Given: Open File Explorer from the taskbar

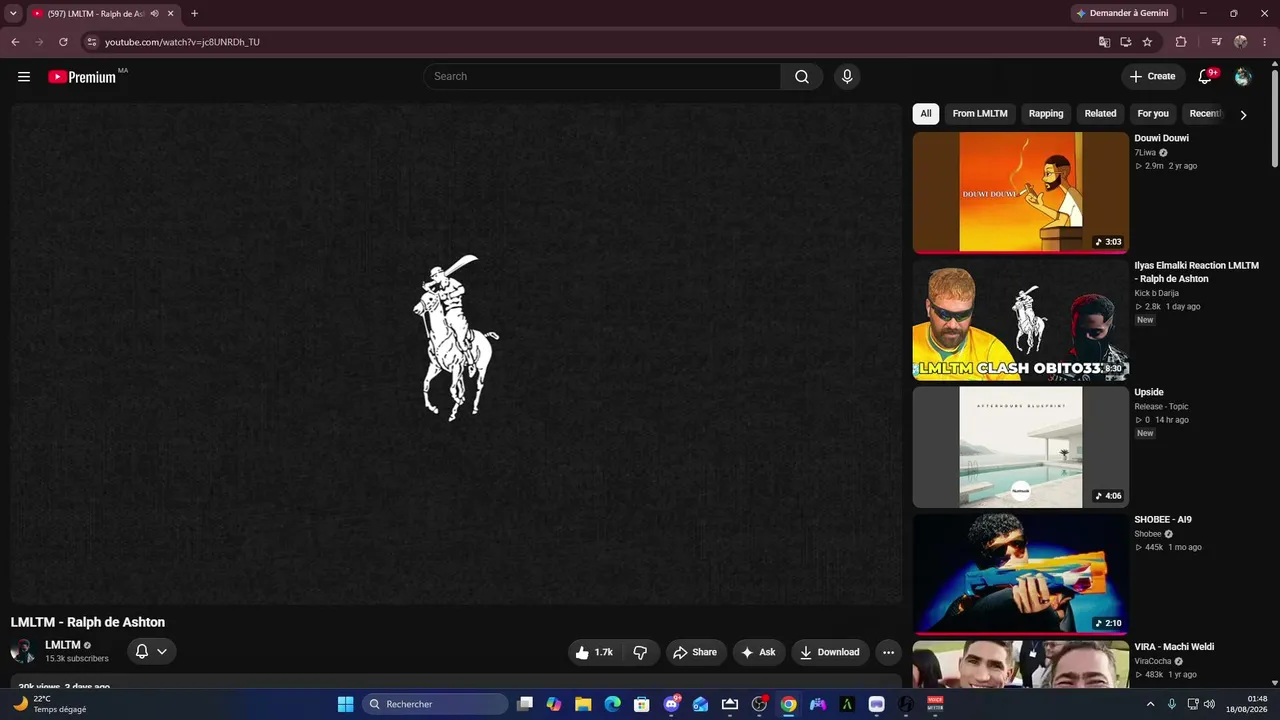Looking at the screenshot, I should click(583, 704).
